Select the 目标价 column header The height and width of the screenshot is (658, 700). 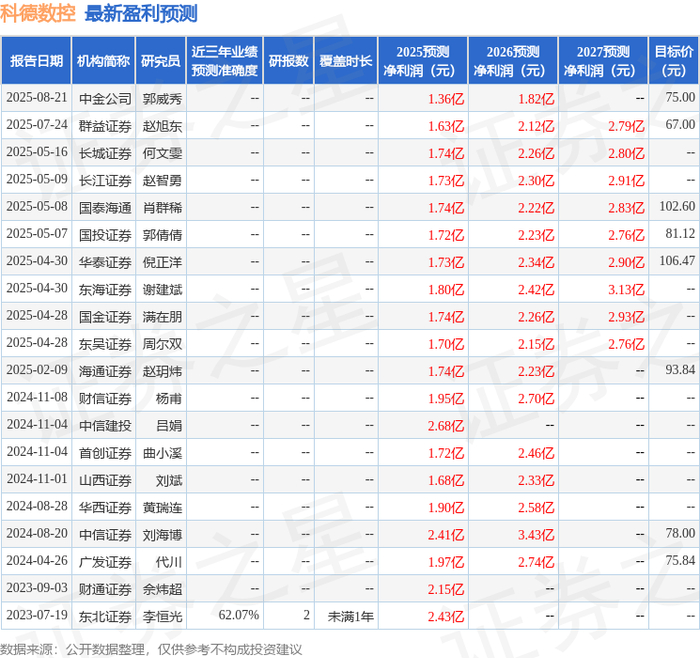point(674,61)
